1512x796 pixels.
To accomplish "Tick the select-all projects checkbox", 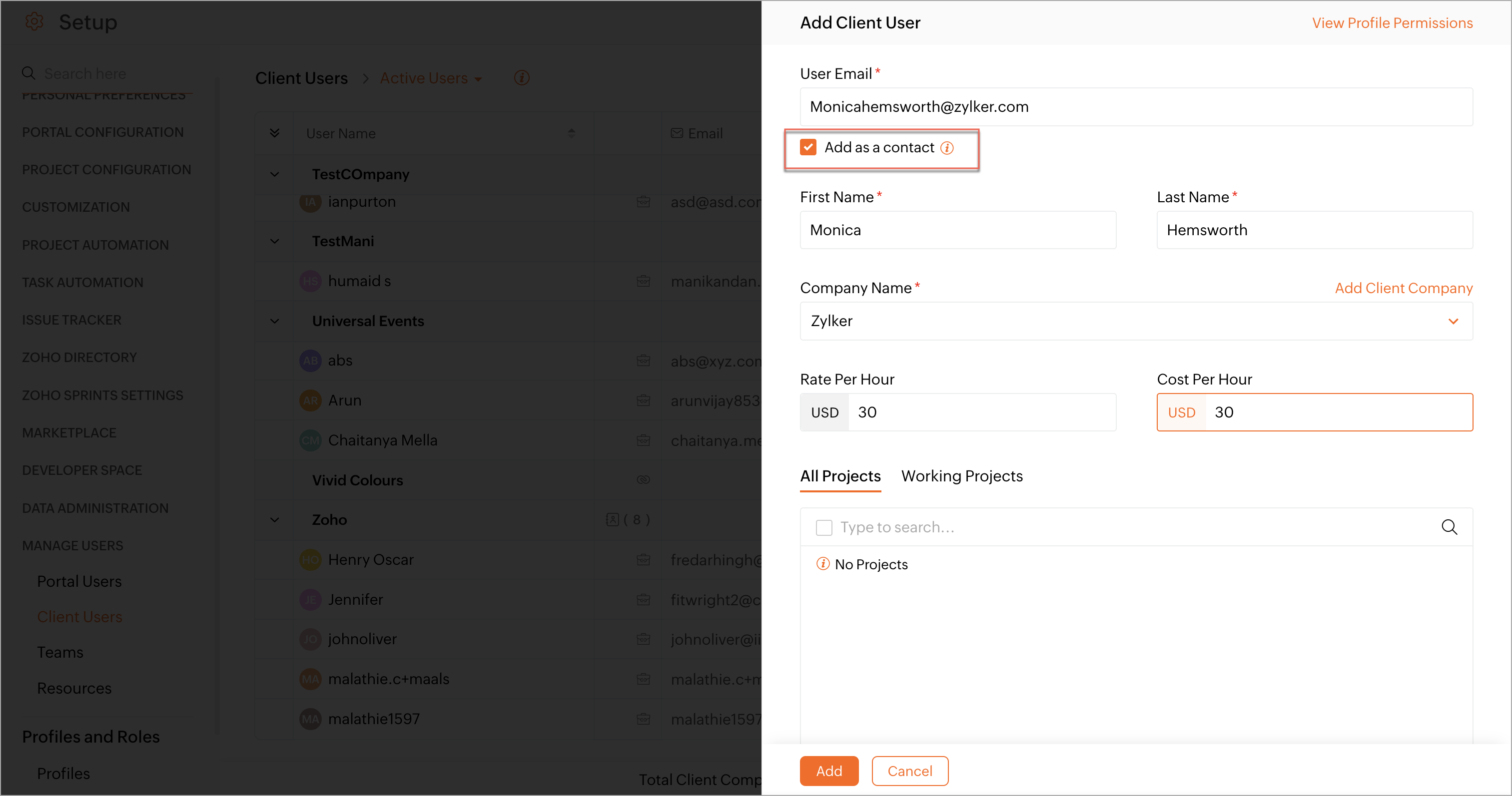I will pyautogui.click(x=823, y=527).
